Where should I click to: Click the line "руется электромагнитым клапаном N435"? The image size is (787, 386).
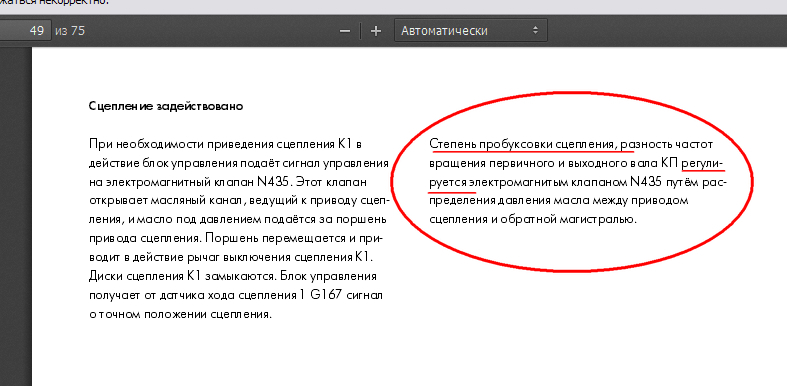(578, 182)
